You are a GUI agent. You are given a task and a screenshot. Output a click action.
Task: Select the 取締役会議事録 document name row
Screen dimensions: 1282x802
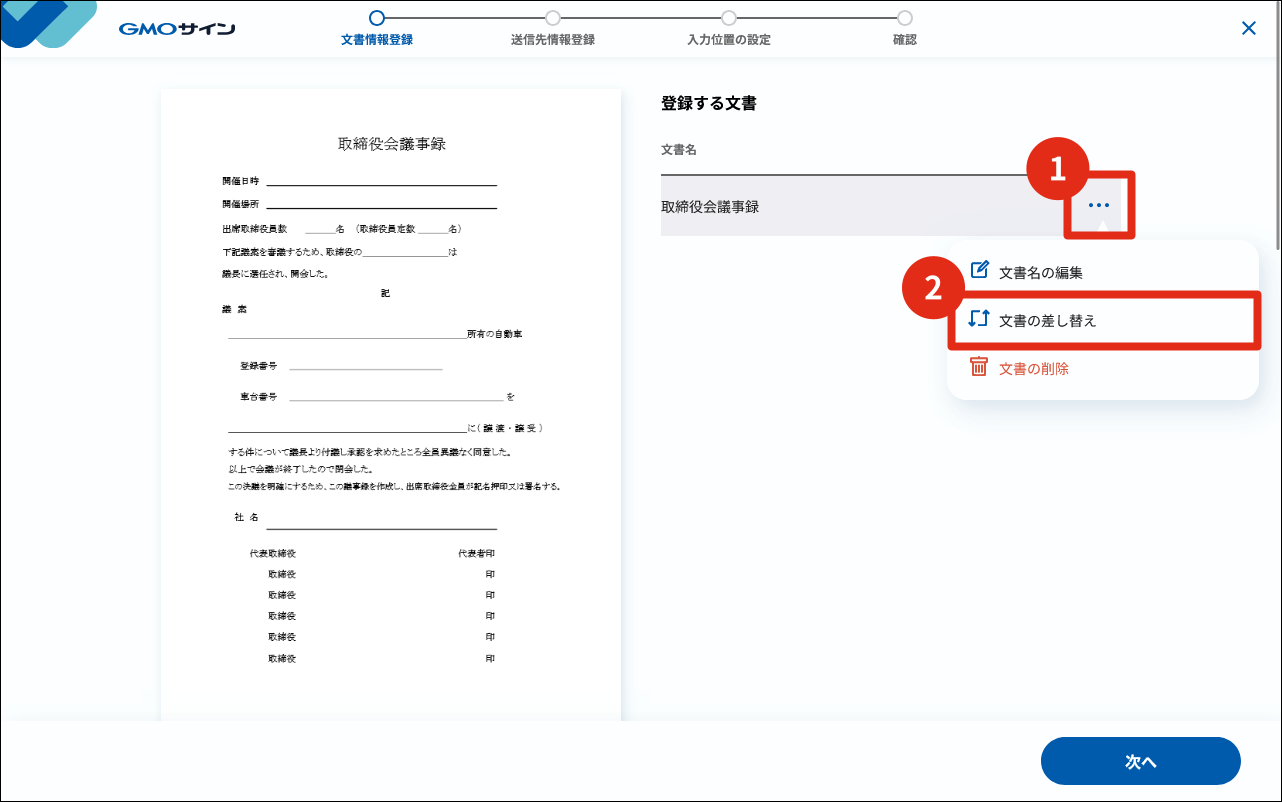coord(850,207)
